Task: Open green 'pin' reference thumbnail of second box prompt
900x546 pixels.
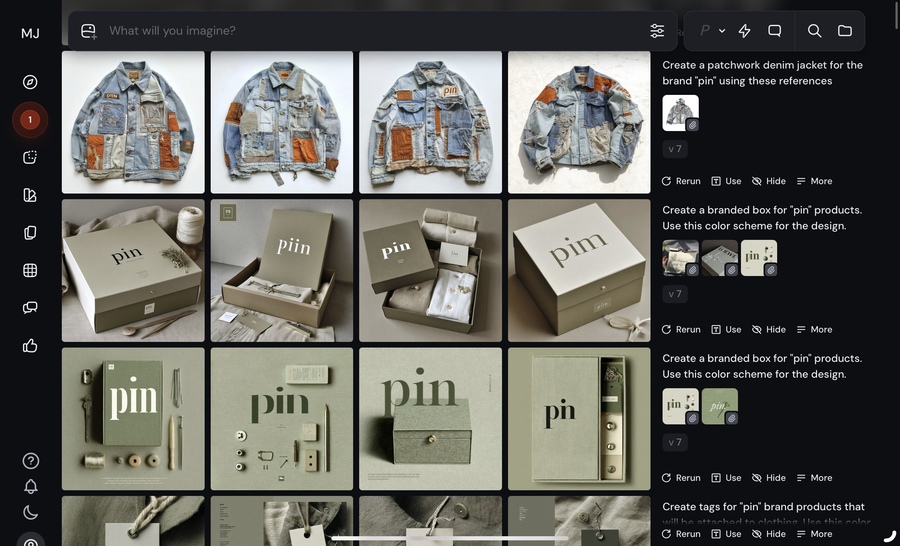Action: coord(720,406)
